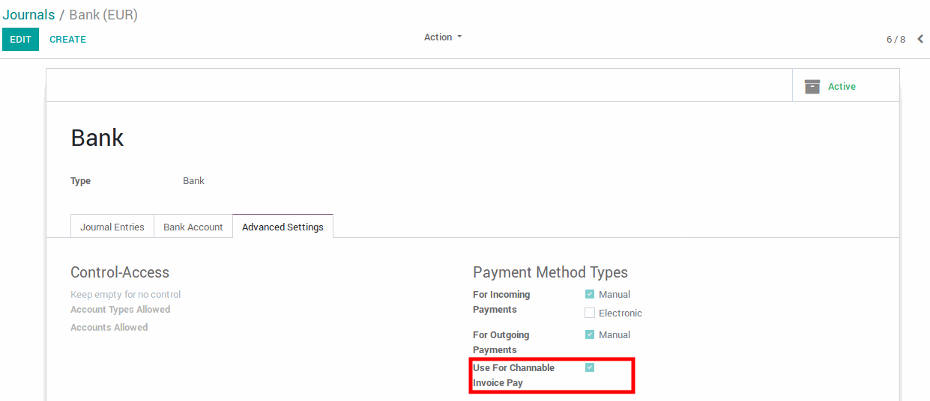This screenshot has width=930, height=401.
Task: Click the Type field value Bank
Action: (x=193, y=181)
